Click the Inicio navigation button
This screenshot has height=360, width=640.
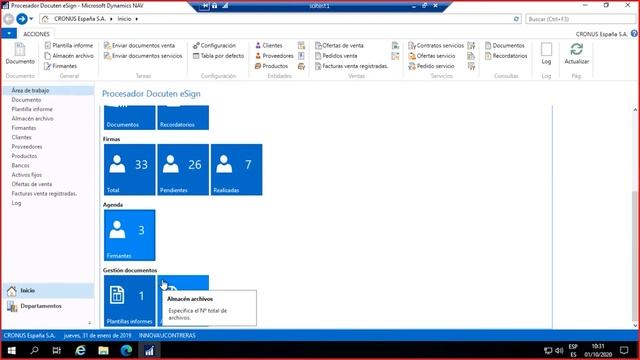pos(48,291)
